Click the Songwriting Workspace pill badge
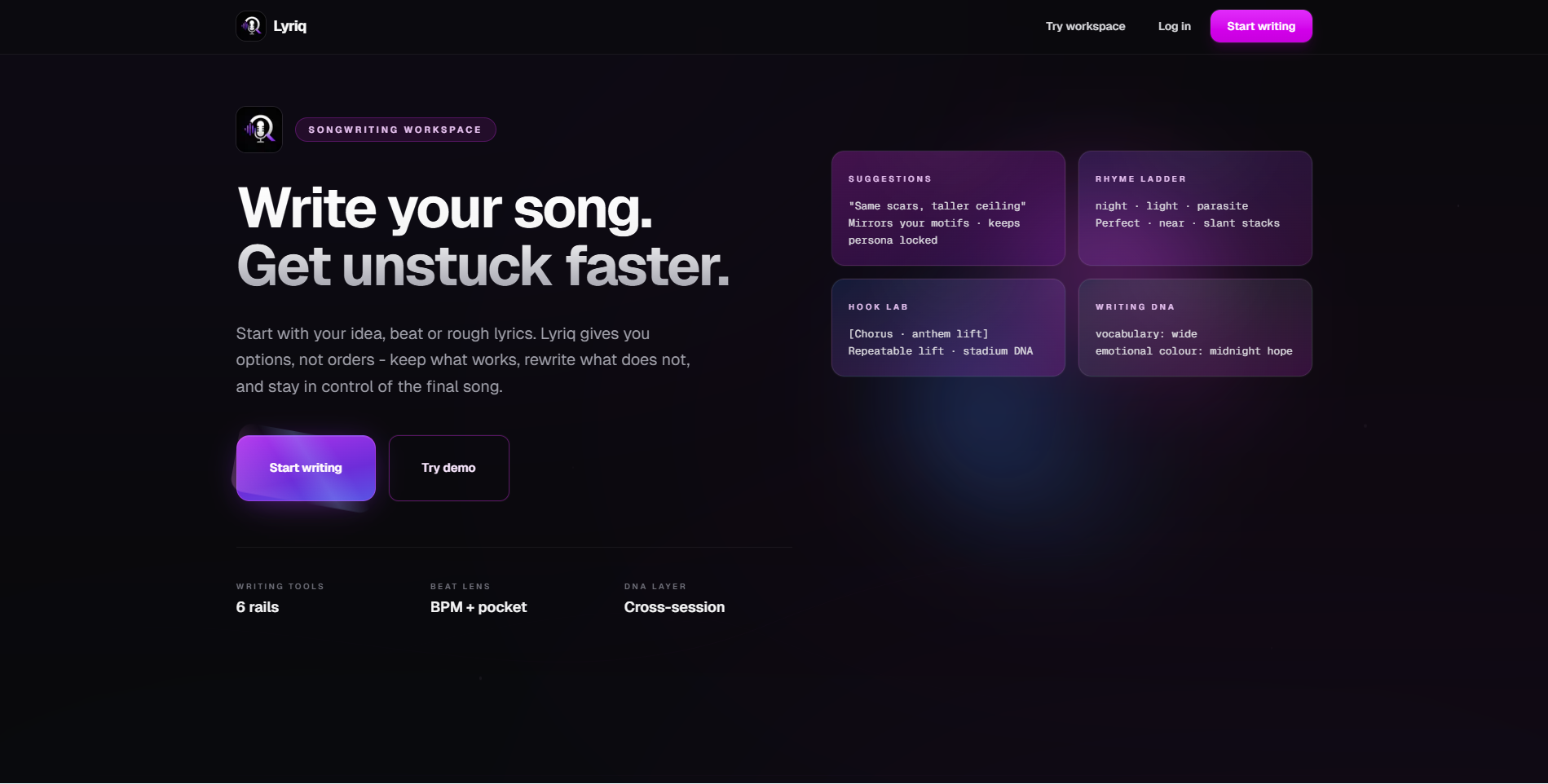Screen dimensions: 1548x784 395,130
